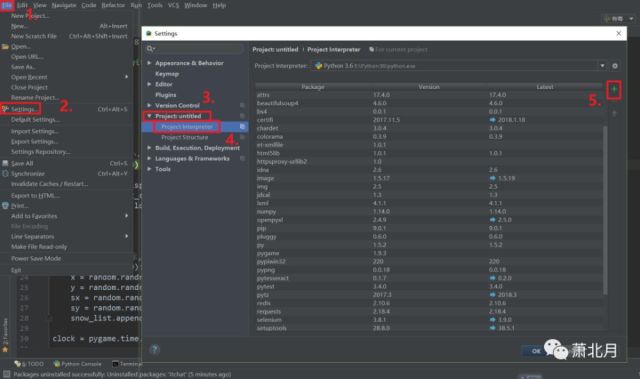The height and width of the screenshot is (379, 640).
Task: Expand Appearance & Behavior tree arrow
Action: 149,63
